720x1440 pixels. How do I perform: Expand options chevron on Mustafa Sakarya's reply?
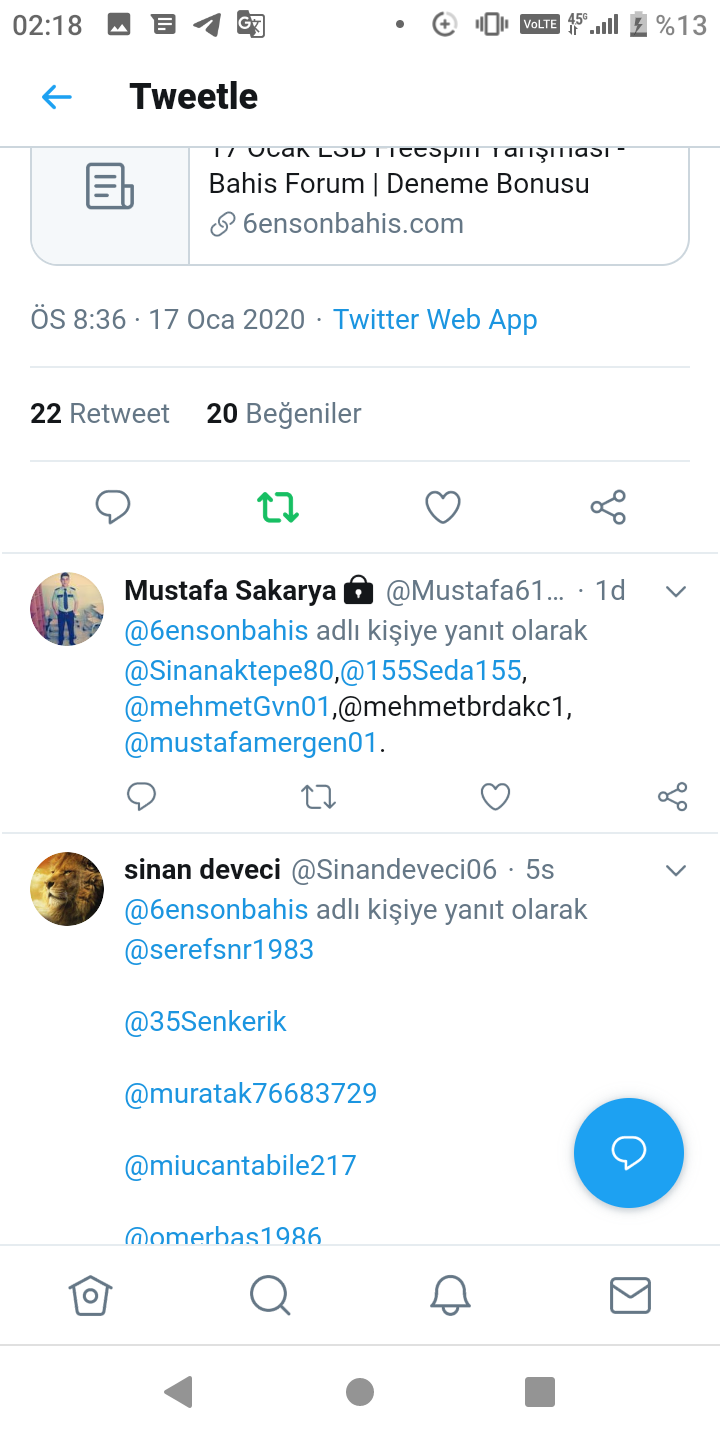pos(676,592)
